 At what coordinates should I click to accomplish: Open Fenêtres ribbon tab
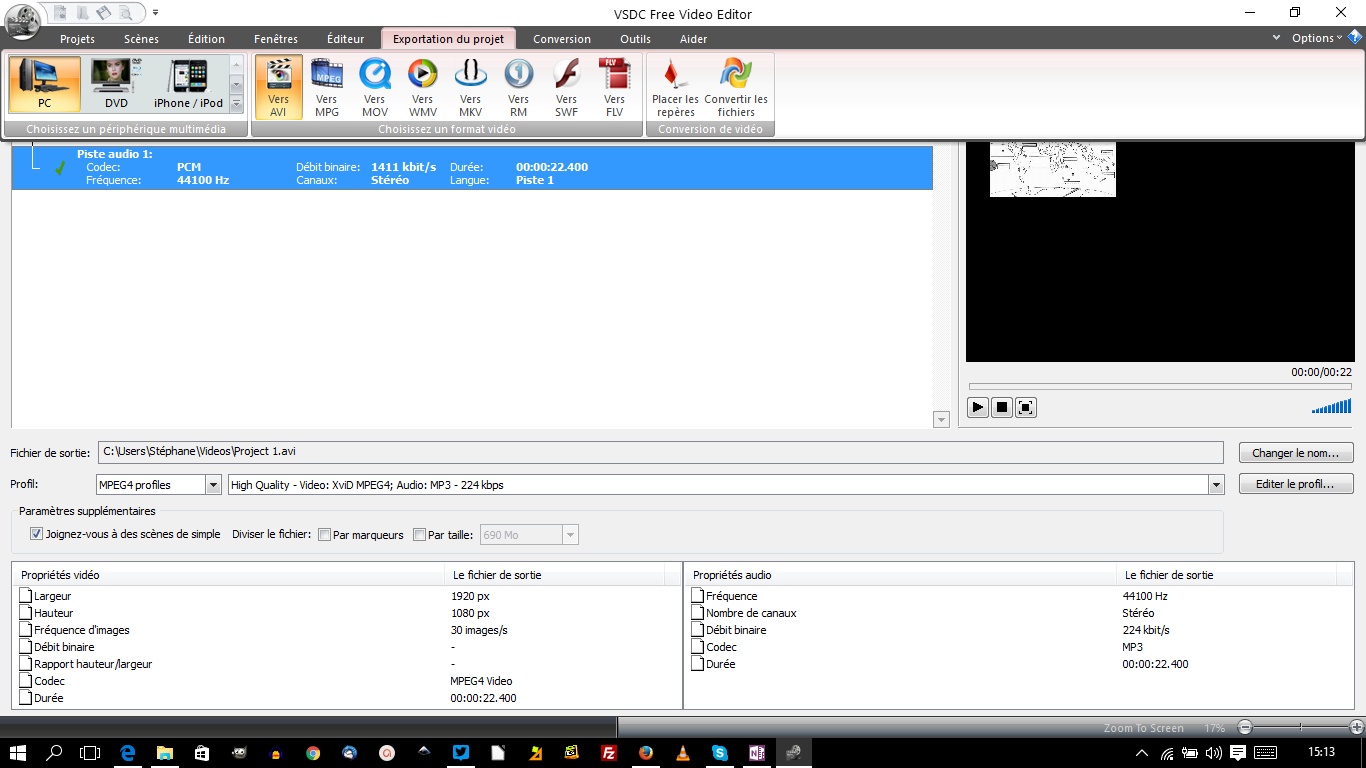pos(275,39)
